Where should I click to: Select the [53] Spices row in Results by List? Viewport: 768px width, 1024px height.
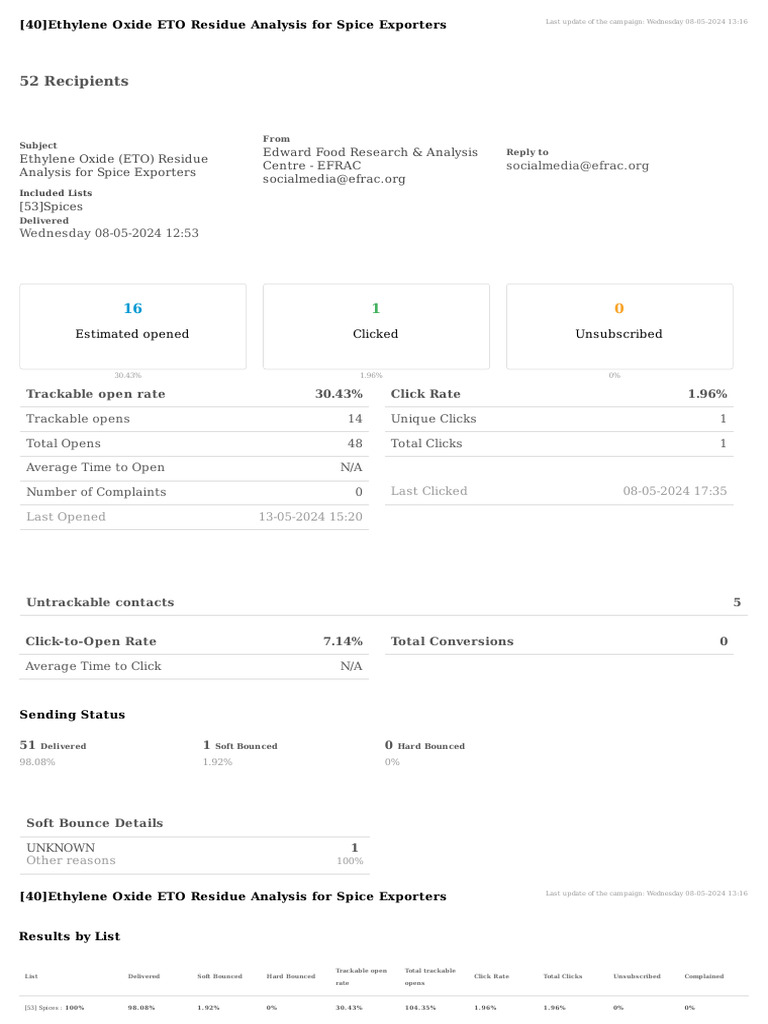(x=383, y=1008)
